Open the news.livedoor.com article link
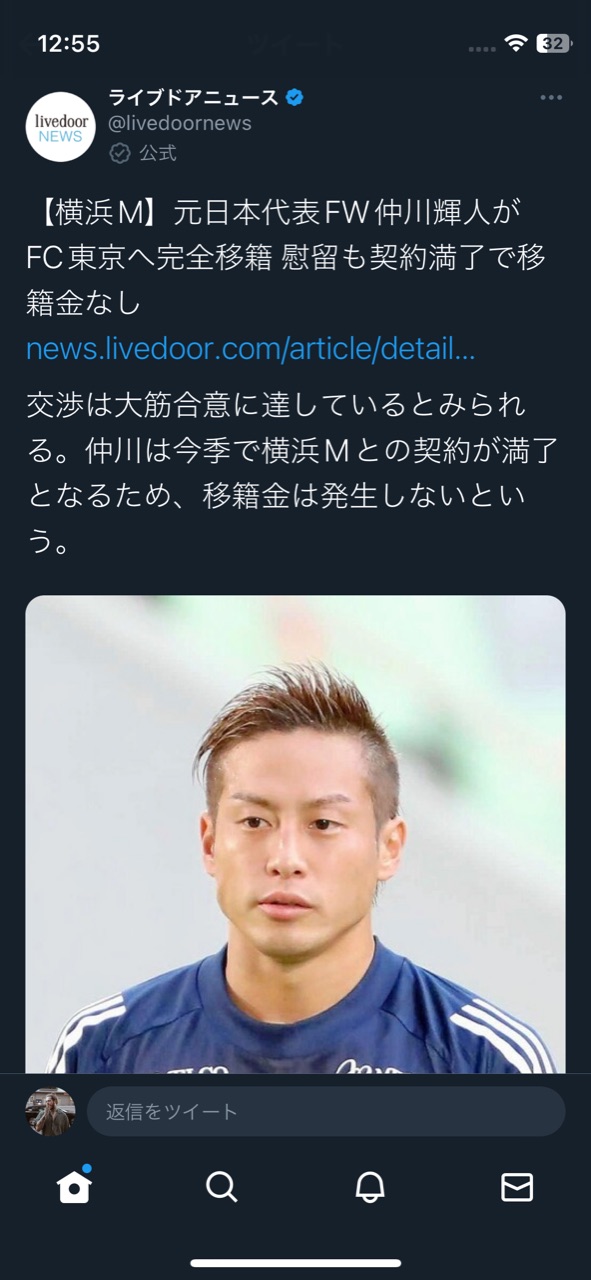The width and height of the screenshot is (591, 1280). coord(250,349)
